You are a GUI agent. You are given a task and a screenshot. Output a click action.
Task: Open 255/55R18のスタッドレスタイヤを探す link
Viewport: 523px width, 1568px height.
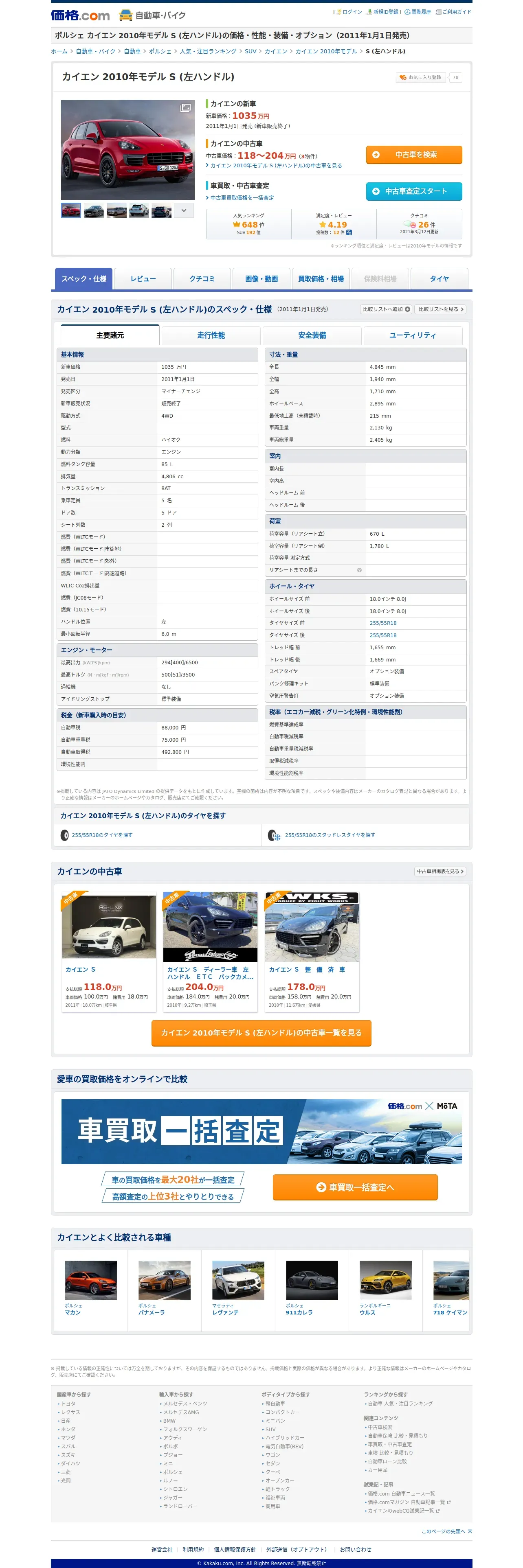330,835
